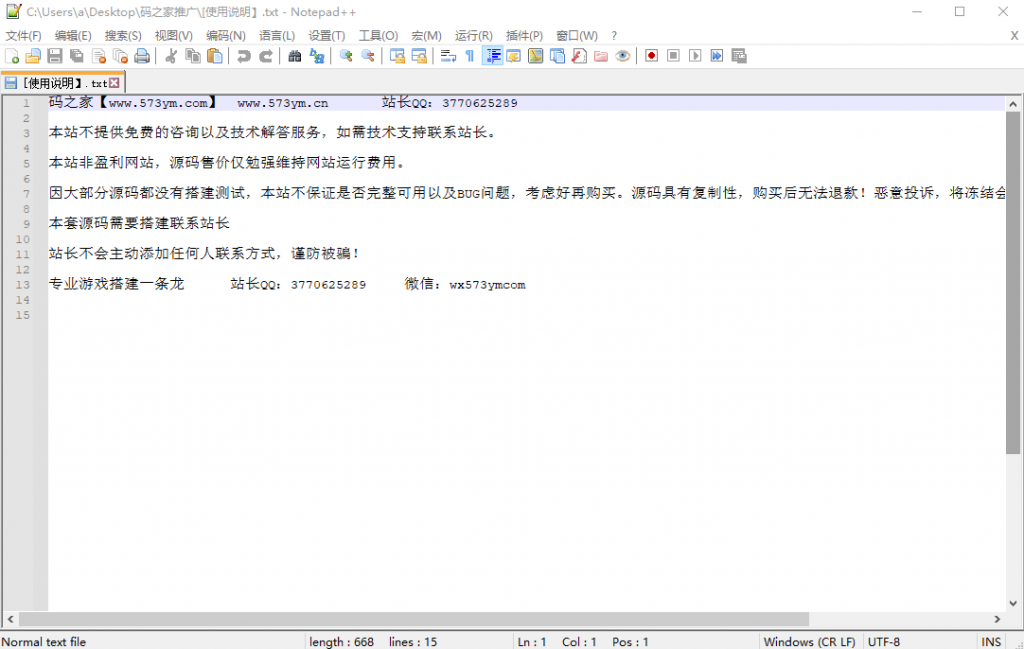Click the Close All toolbar icon
This screenshot has height=649, width=1024.
(x=120, y=56)
